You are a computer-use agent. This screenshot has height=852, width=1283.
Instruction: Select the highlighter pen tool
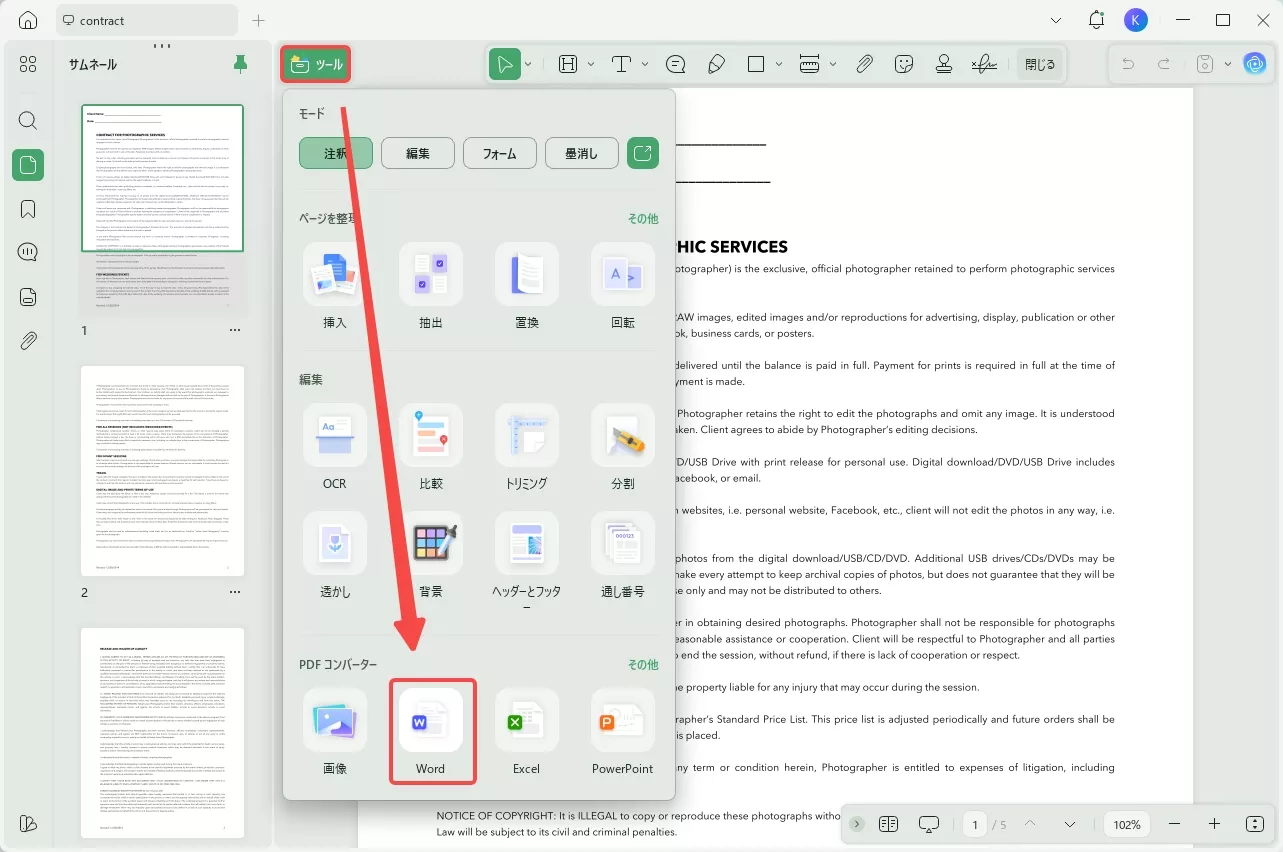[716, 63]
